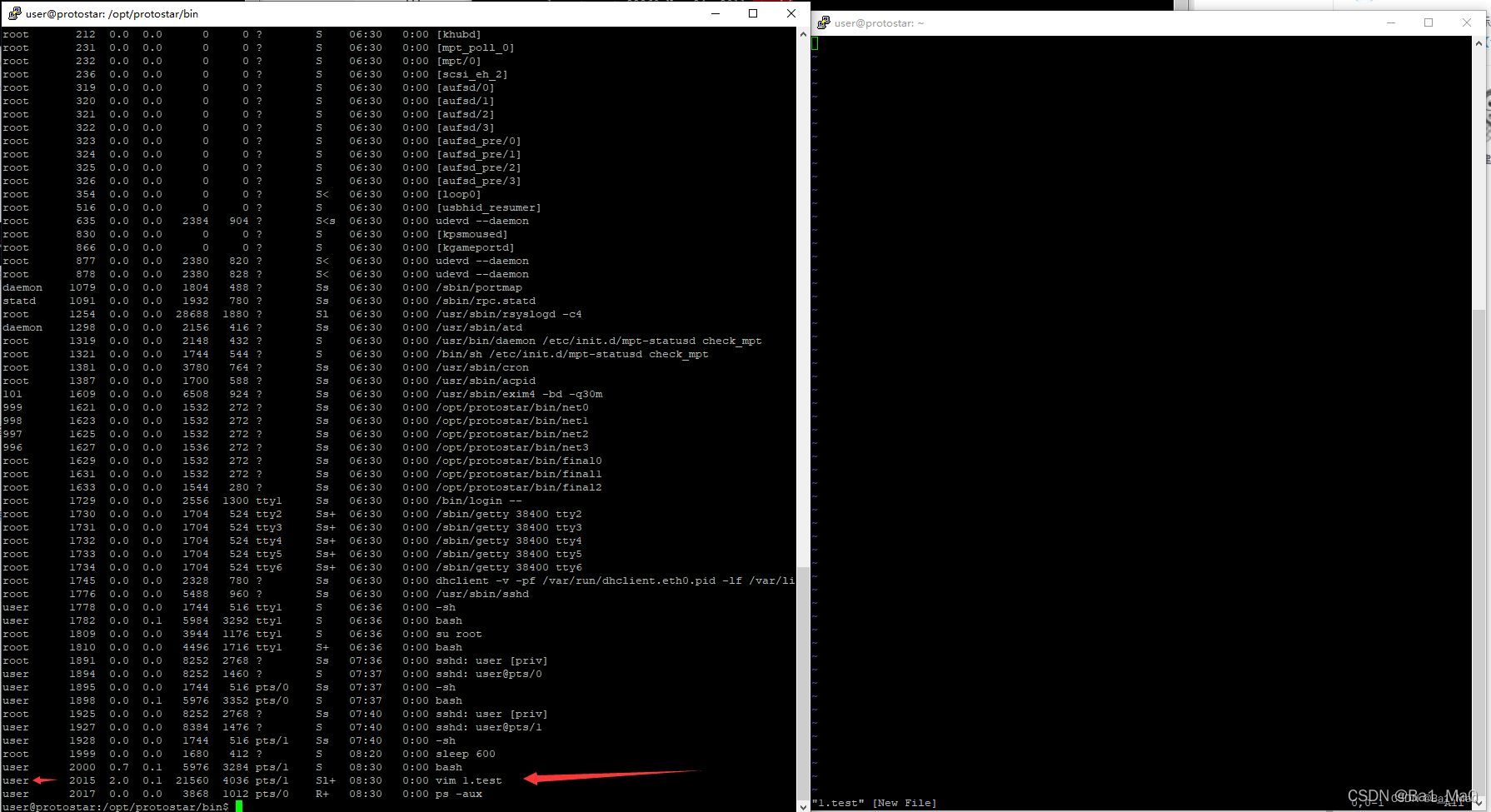Viewport: 1491px width, 812px height.
Task: Open the PuTTY system menu icon on right window
Action: (x=823, y=22)
